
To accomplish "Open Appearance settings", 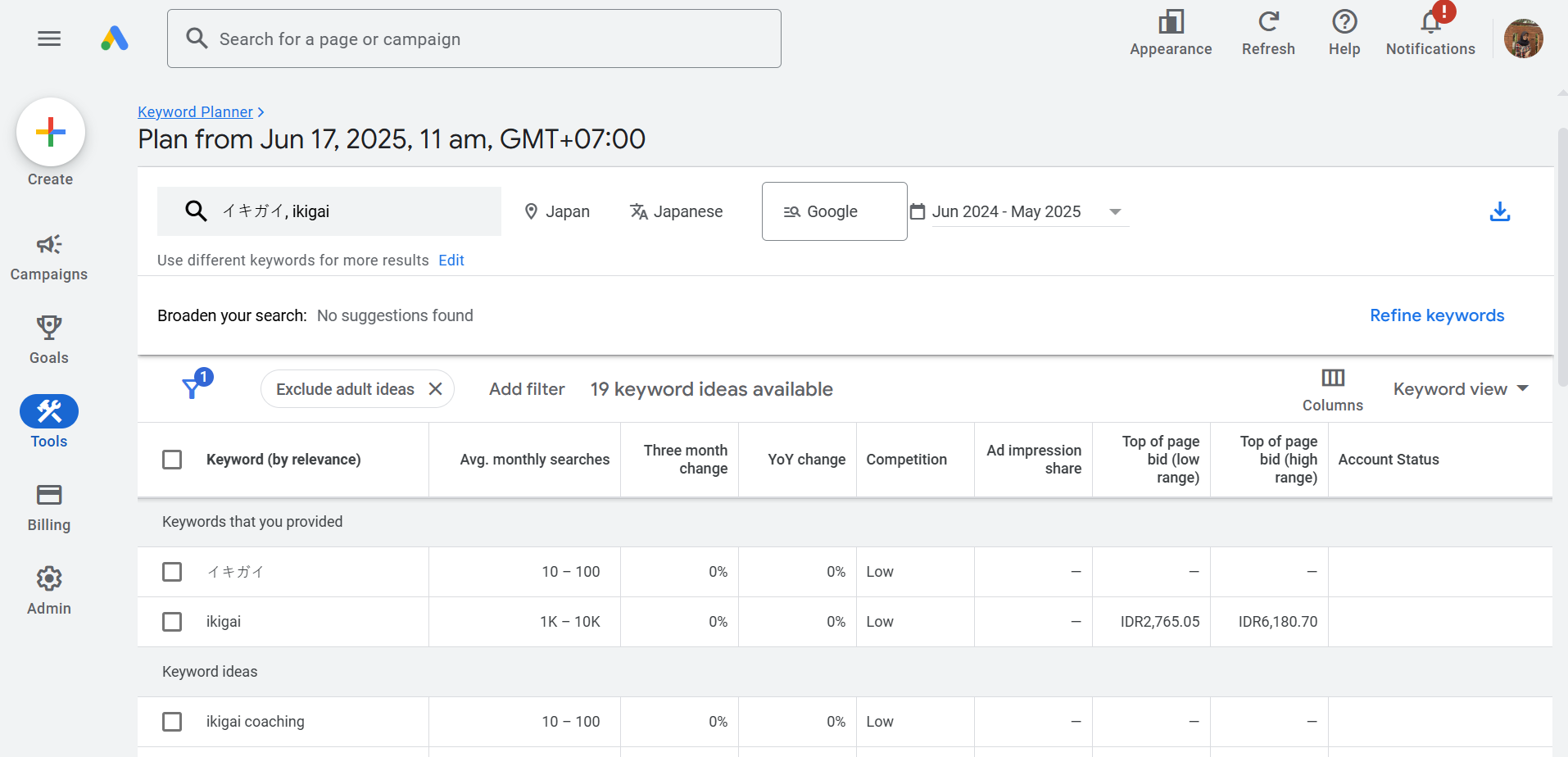I will (1171, 34).
